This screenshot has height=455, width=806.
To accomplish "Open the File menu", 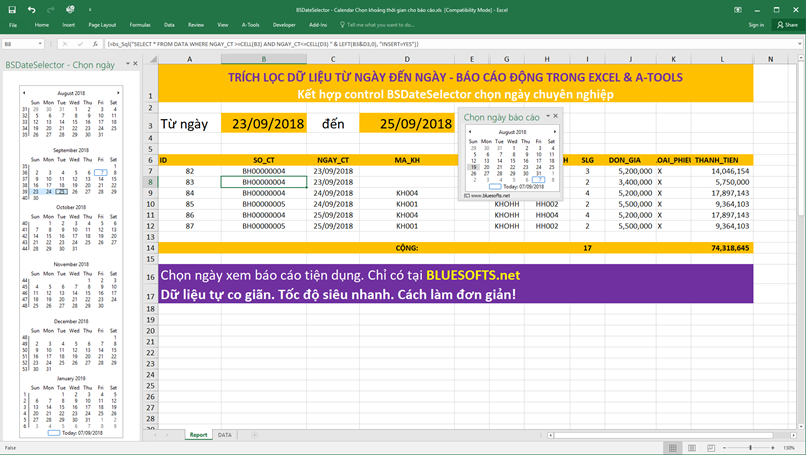I will pyautogui.click(x=13, y=25).
